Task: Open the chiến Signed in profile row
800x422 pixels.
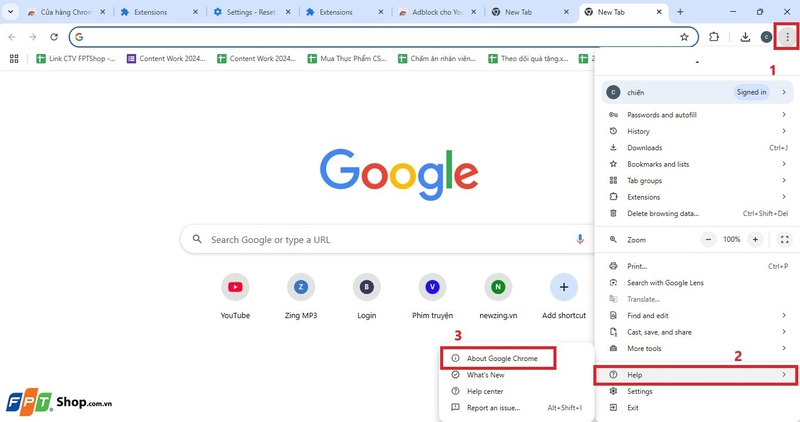Action: 697,92
